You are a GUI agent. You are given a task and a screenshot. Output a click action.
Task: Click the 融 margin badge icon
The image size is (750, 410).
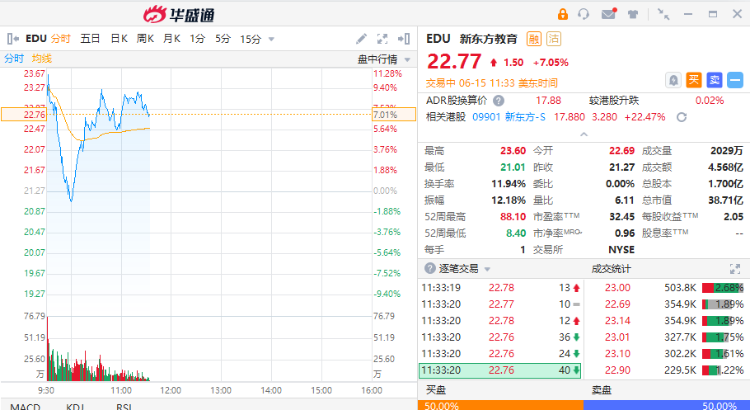tap(534, 39)
